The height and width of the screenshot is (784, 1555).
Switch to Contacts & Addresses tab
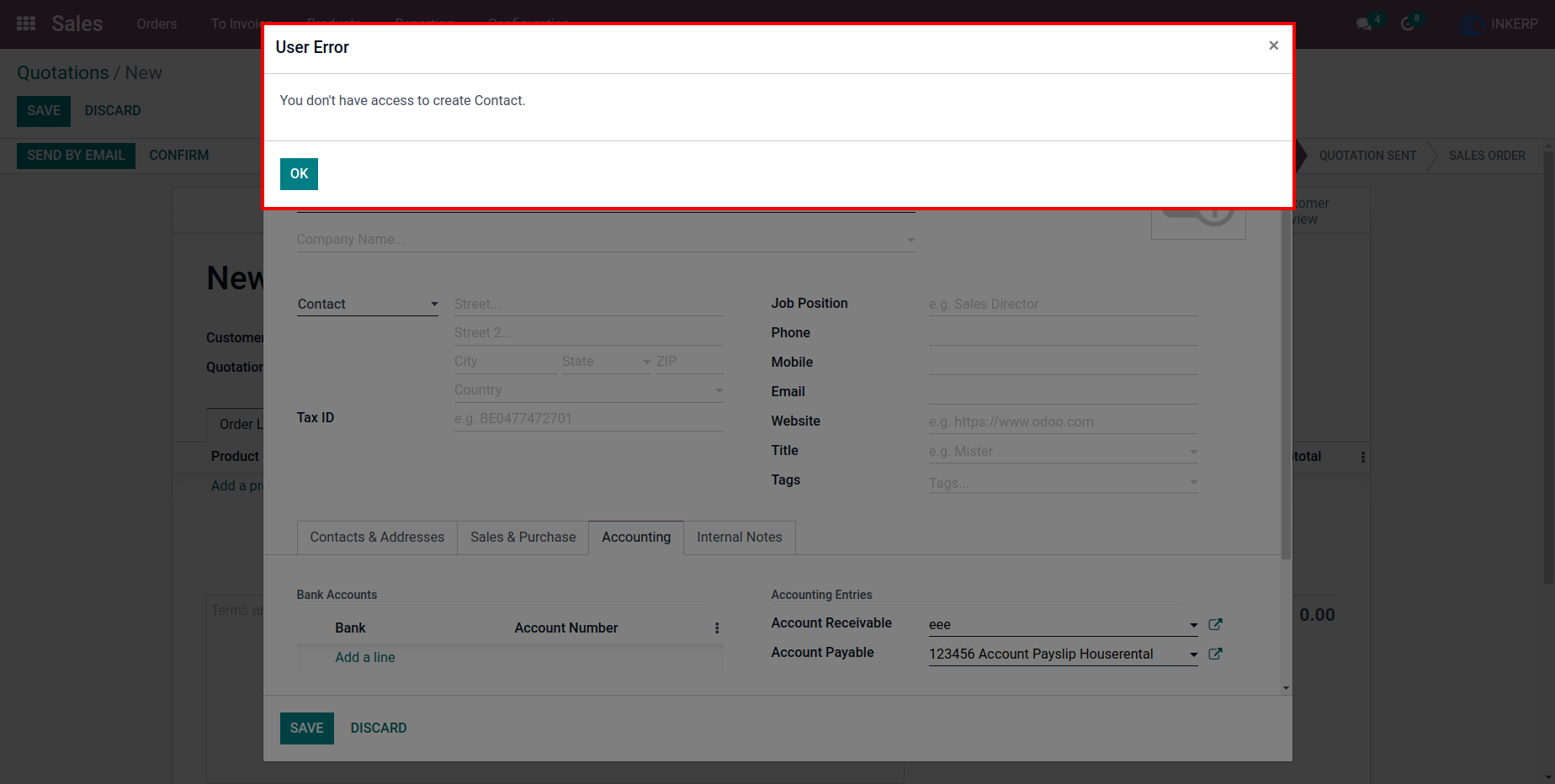[x=377, y=538]
